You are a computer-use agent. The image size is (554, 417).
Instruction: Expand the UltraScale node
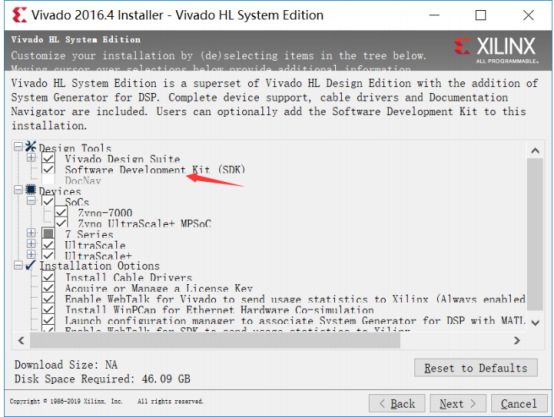coord(31,243)
